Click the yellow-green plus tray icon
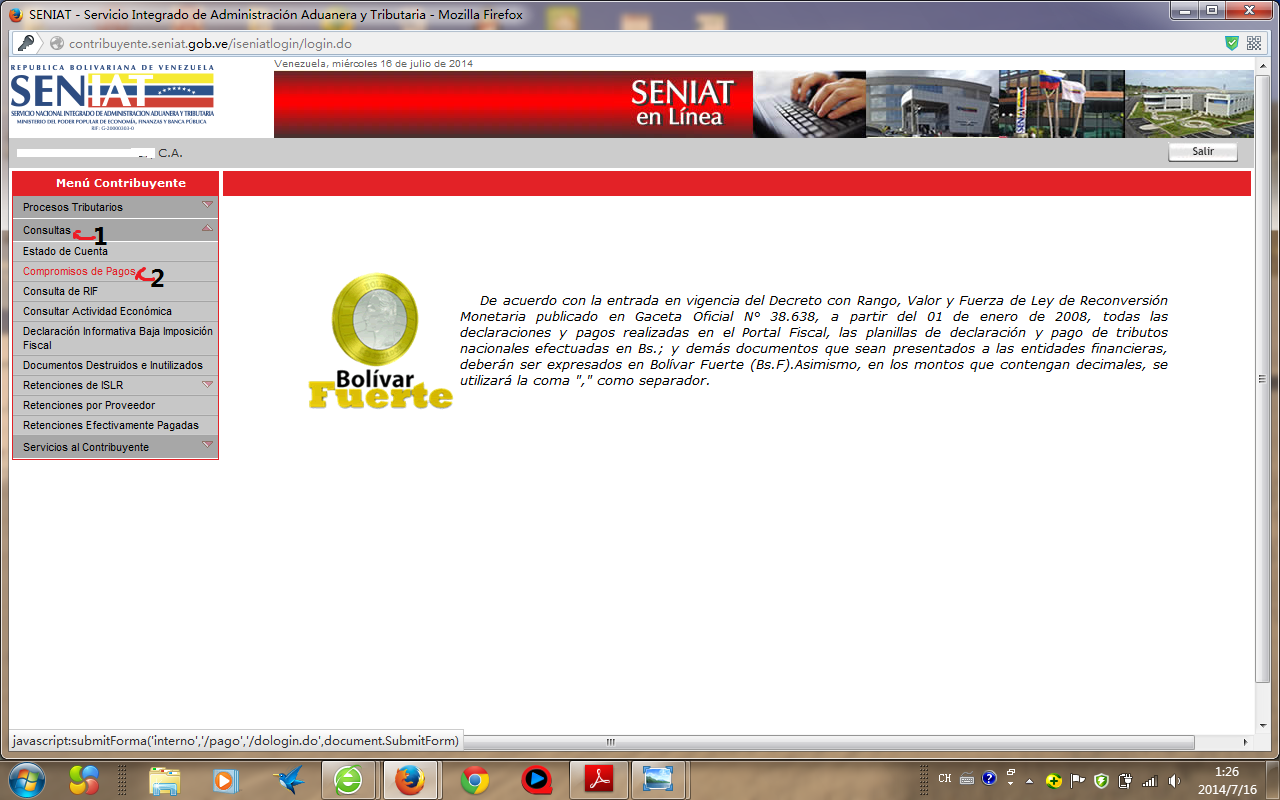Viewport: 1280px width, 800px height. tap(1054, 780)
